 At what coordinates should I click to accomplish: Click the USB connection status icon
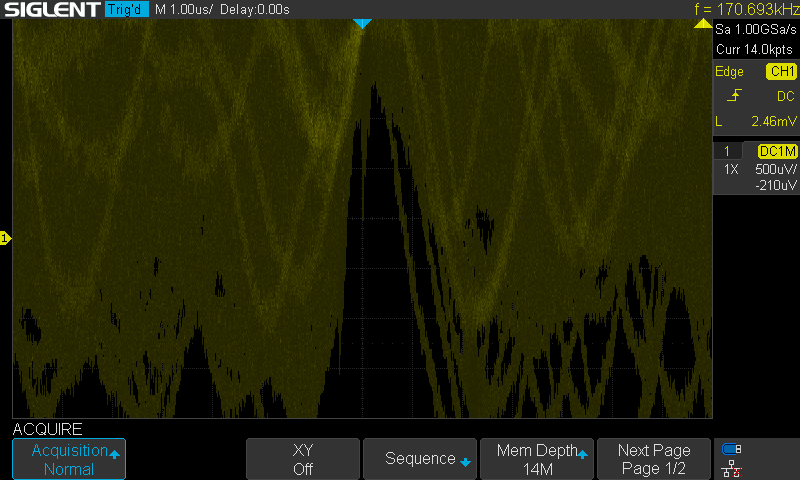(x=732, y=449)
